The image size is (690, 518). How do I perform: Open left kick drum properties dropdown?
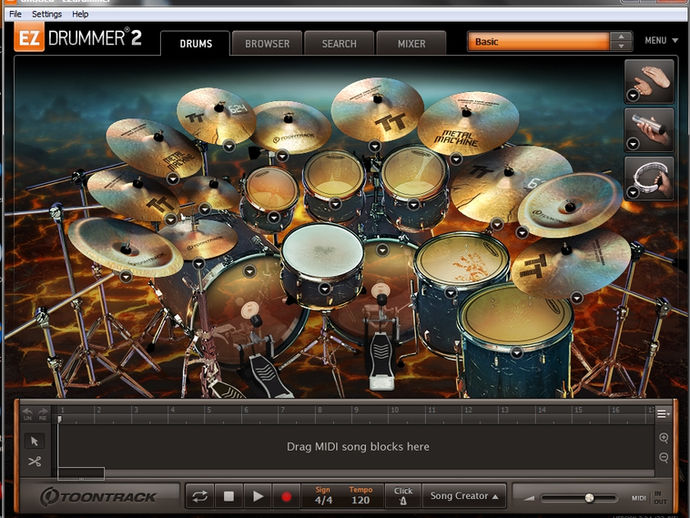(250, 271)
